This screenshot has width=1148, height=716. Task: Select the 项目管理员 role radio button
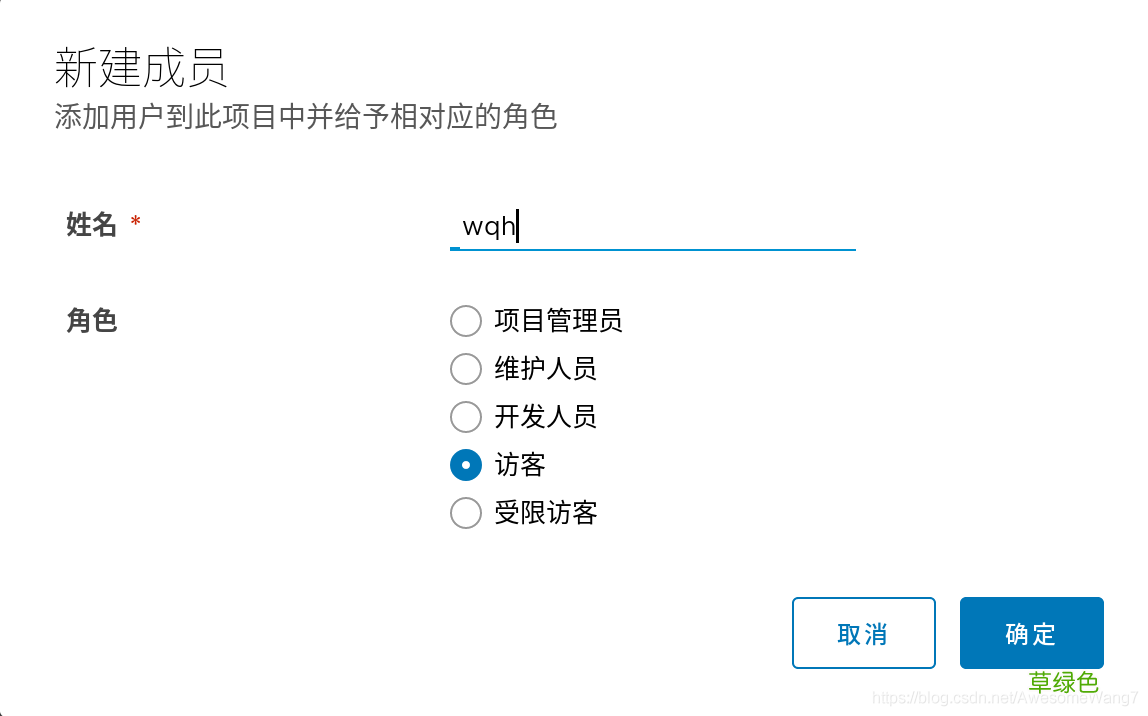coord(466,321)
